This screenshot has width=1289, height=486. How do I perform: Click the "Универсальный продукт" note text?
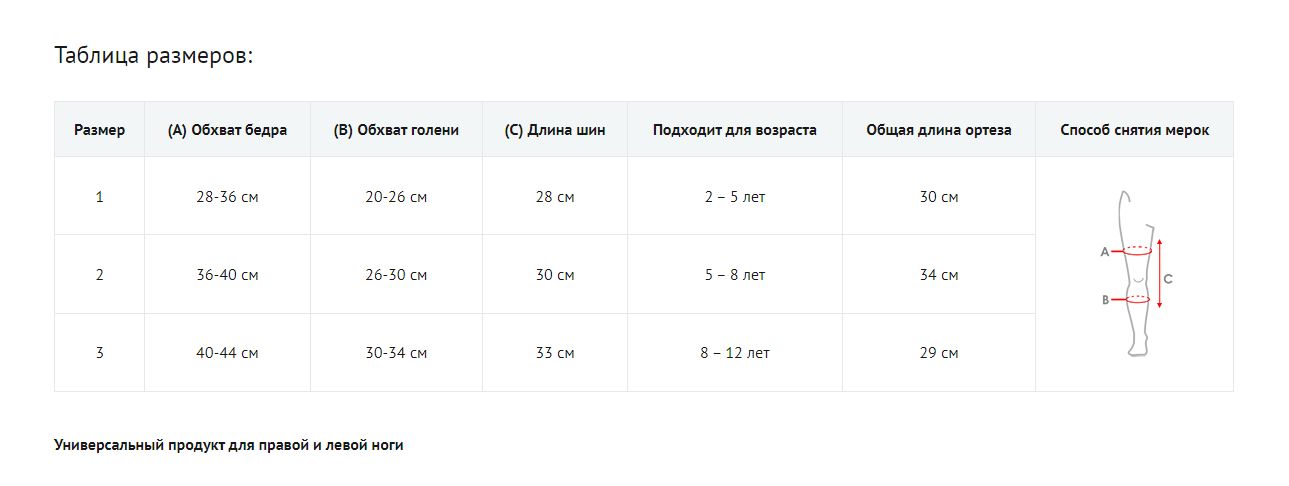click(x=228, y=445)
